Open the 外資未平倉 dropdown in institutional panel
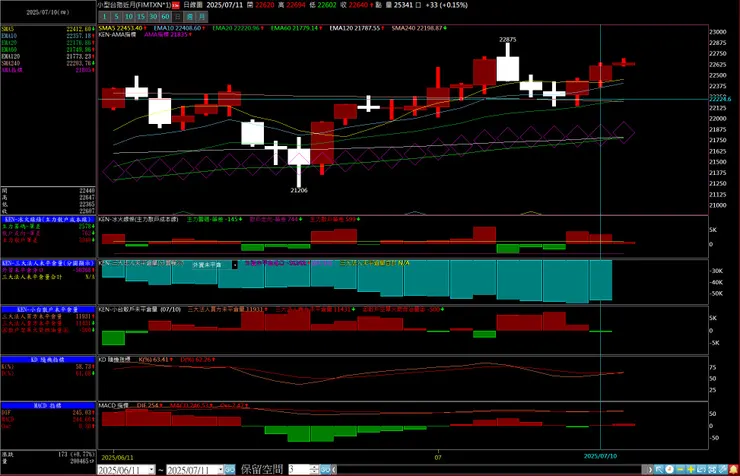This screenshot has height=476, width=740. (235, 265)
